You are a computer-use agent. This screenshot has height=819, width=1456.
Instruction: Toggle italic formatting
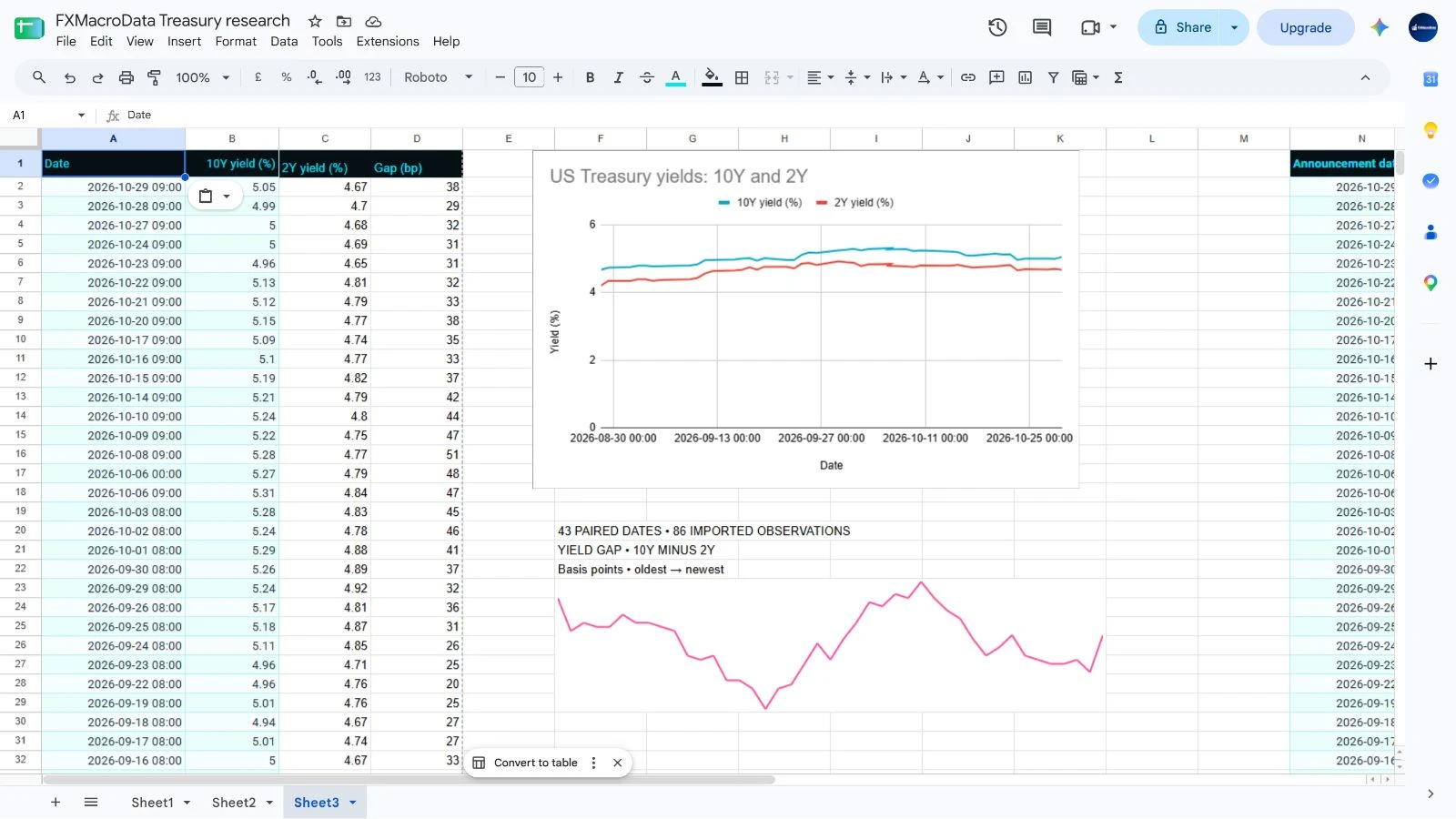click(618, 77)
